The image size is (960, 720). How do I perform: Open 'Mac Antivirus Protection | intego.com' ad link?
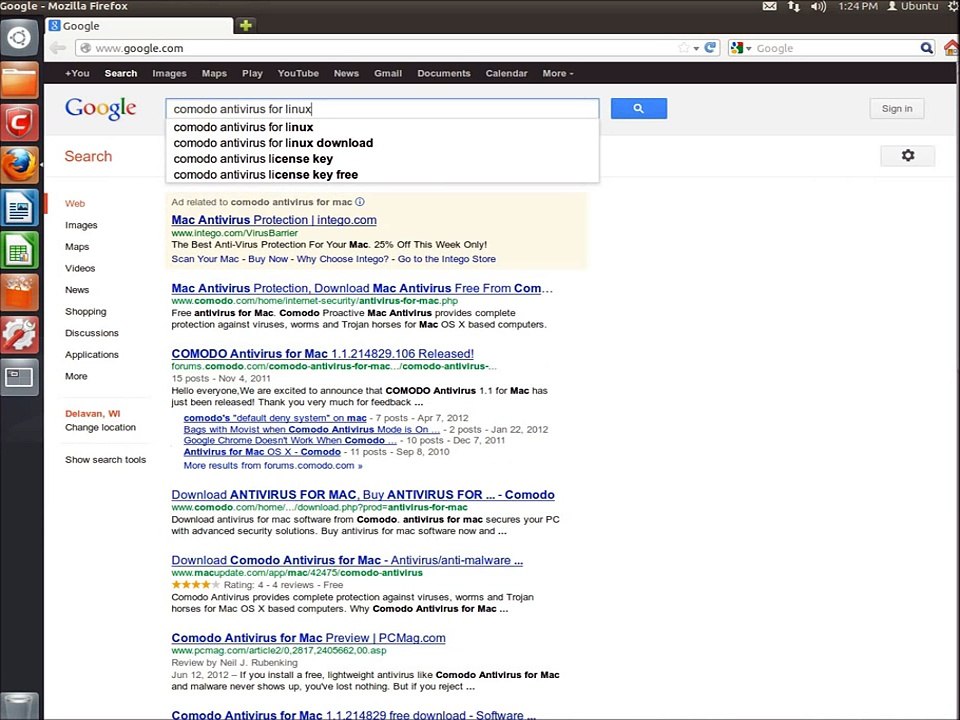point(274,220)
